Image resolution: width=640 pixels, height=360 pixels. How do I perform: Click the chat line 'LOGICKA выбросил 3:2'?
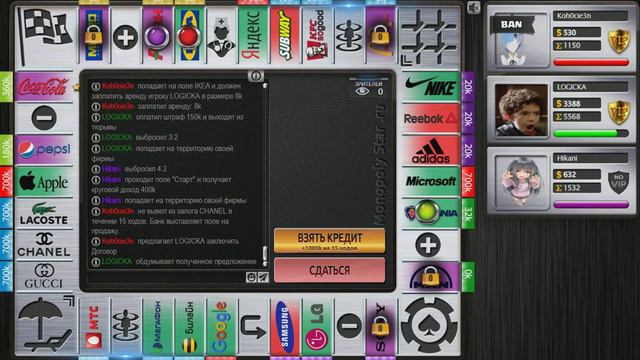coord(135,138)
